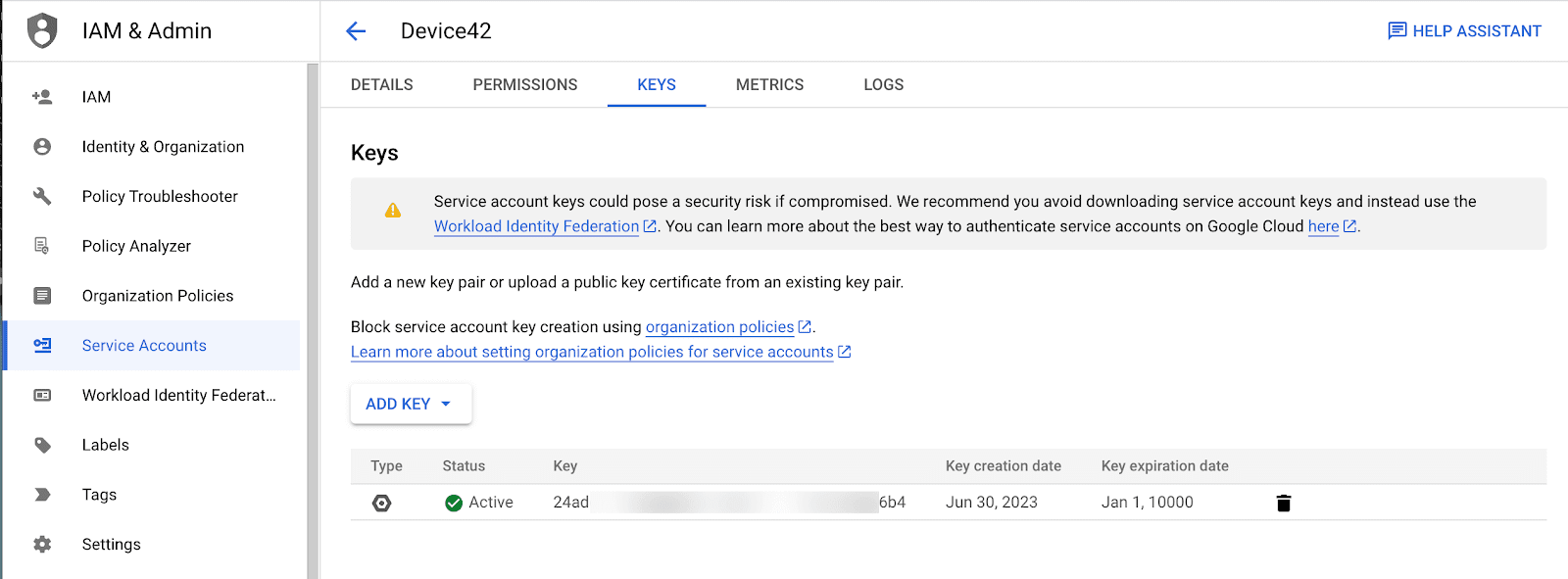This screenshot has height=579, width=1568.
Task: Click the Identity & Organization person icon
Action: pos(42,147)
